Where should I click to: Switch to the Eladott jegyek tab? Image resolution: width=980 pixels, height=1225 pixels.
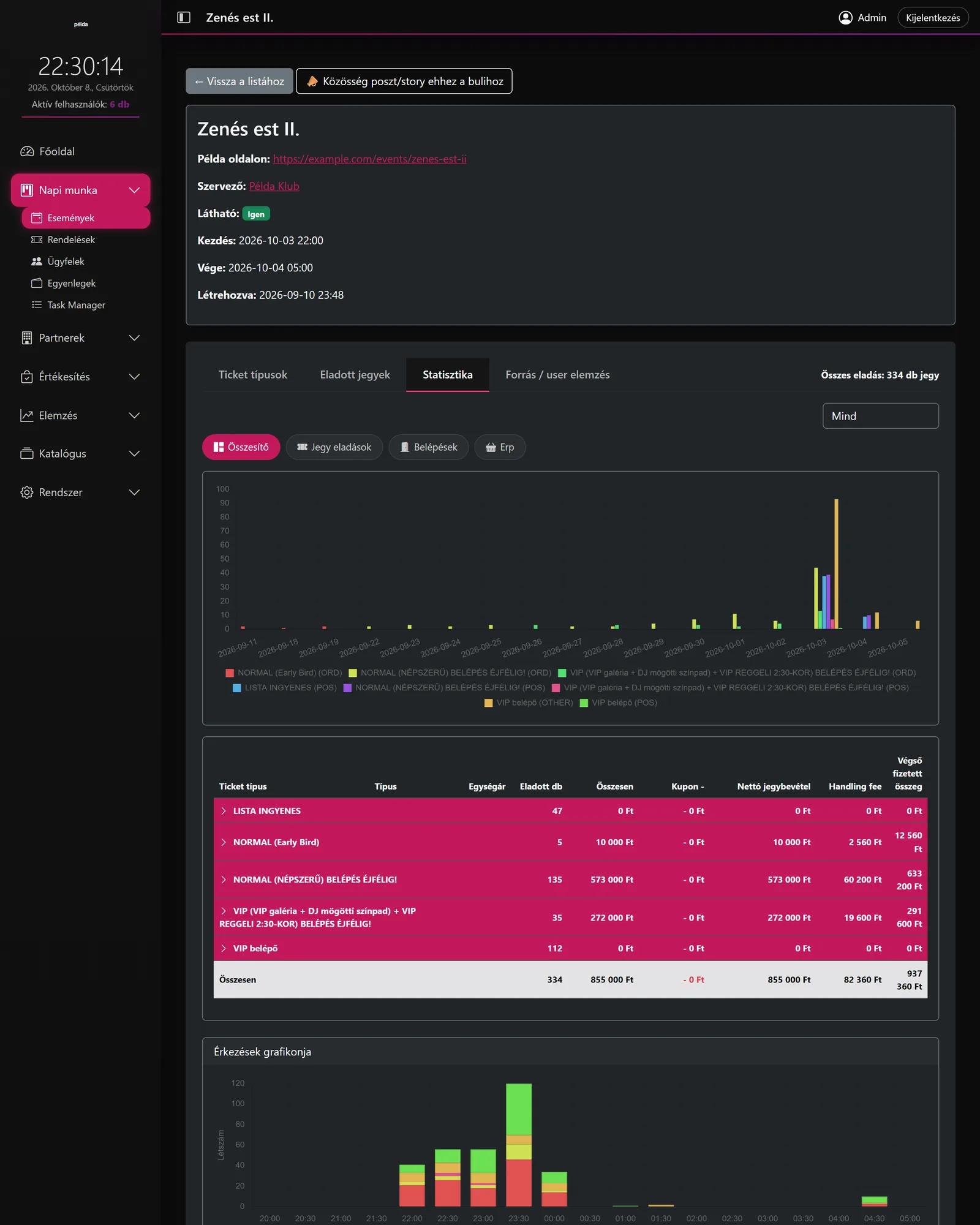coord(355,375)
